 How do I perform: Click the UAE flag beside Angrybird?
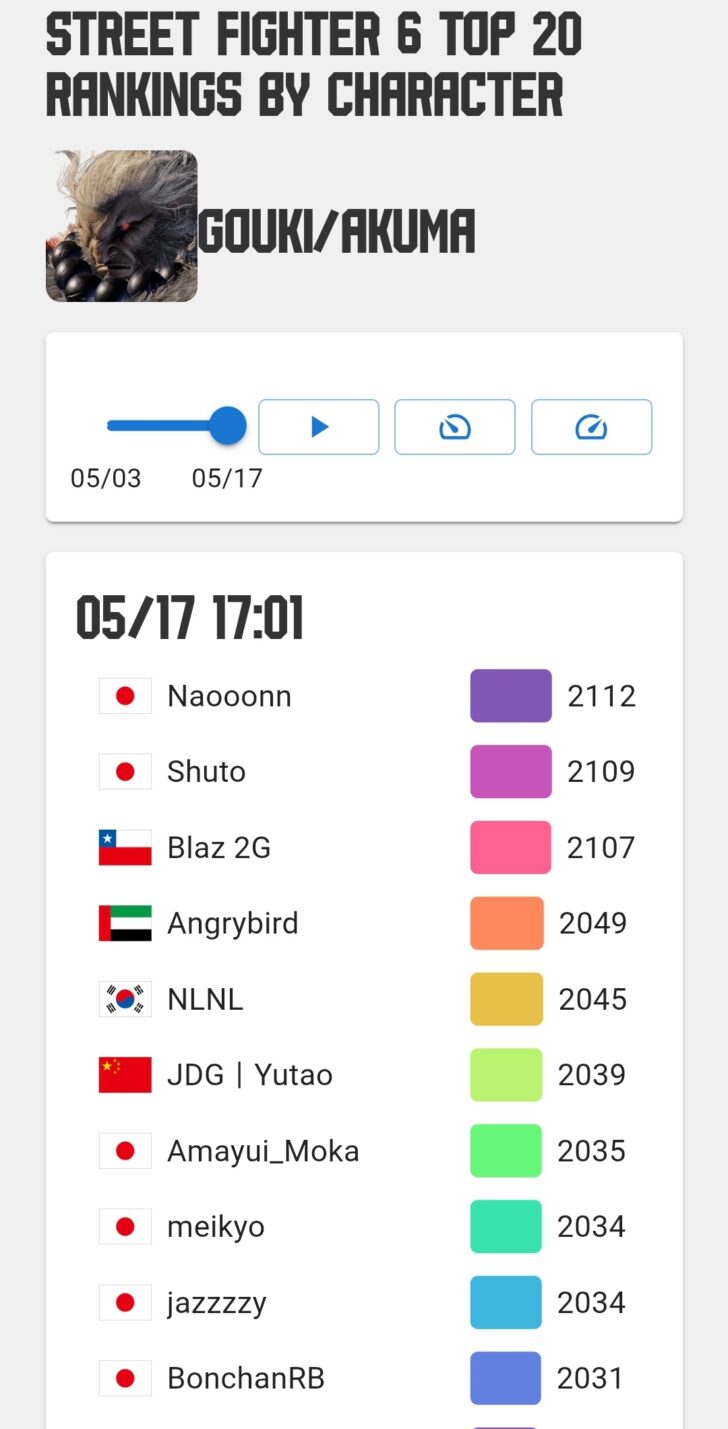pos(125,923)
